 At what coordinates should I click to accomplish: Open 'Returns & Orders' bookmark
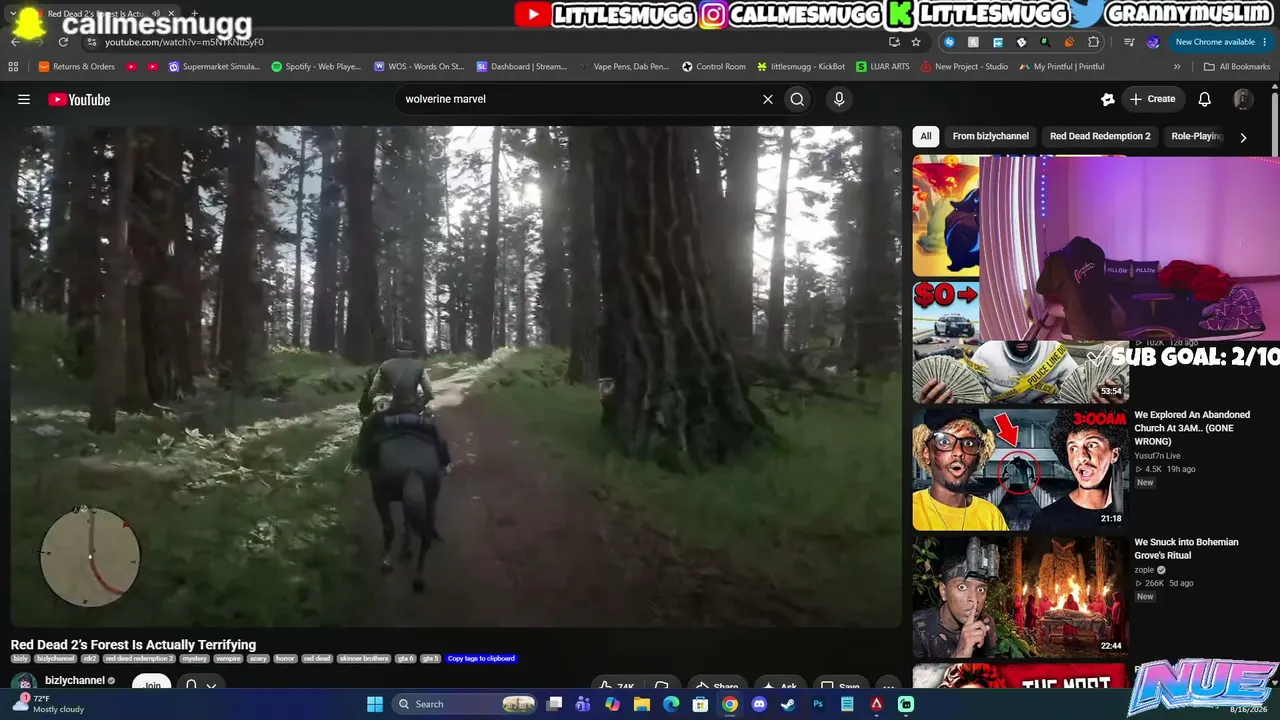[77, 67]
